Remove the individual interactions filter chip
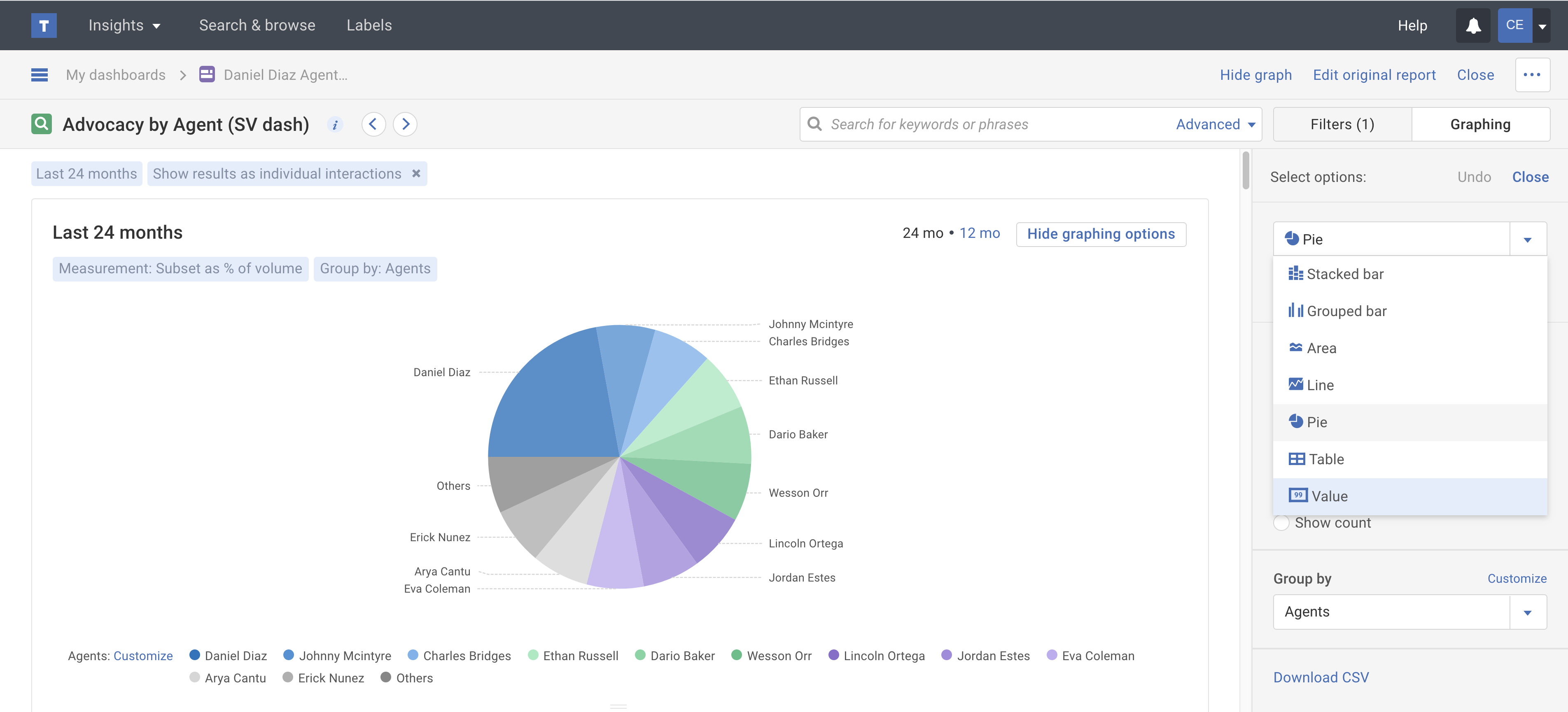This screenshot has height=712, width=1568. pyautogui.click(x=416, y=173)
